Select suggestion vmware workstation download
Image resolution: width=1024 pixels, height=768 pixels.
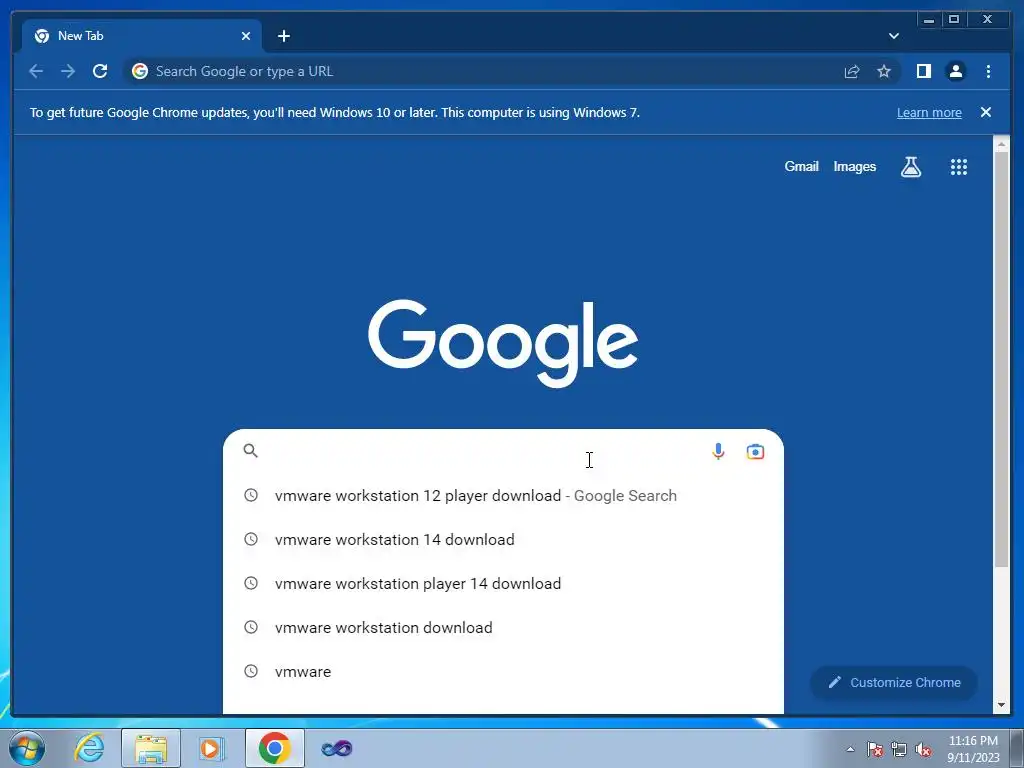click(503, 628)
